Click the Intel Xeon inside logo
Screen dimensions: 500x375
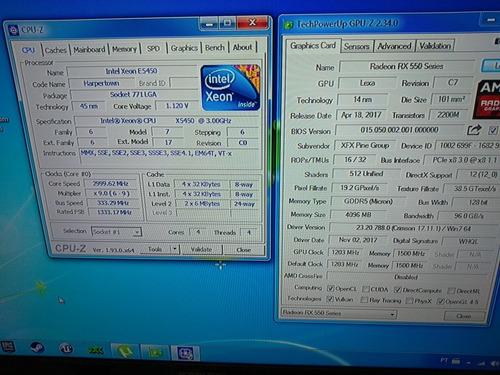pos(231,88)
